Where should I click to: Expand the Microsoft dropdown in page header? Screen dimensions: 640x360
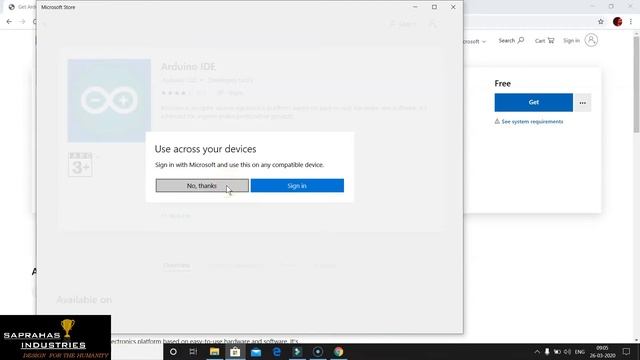point(475,41)
